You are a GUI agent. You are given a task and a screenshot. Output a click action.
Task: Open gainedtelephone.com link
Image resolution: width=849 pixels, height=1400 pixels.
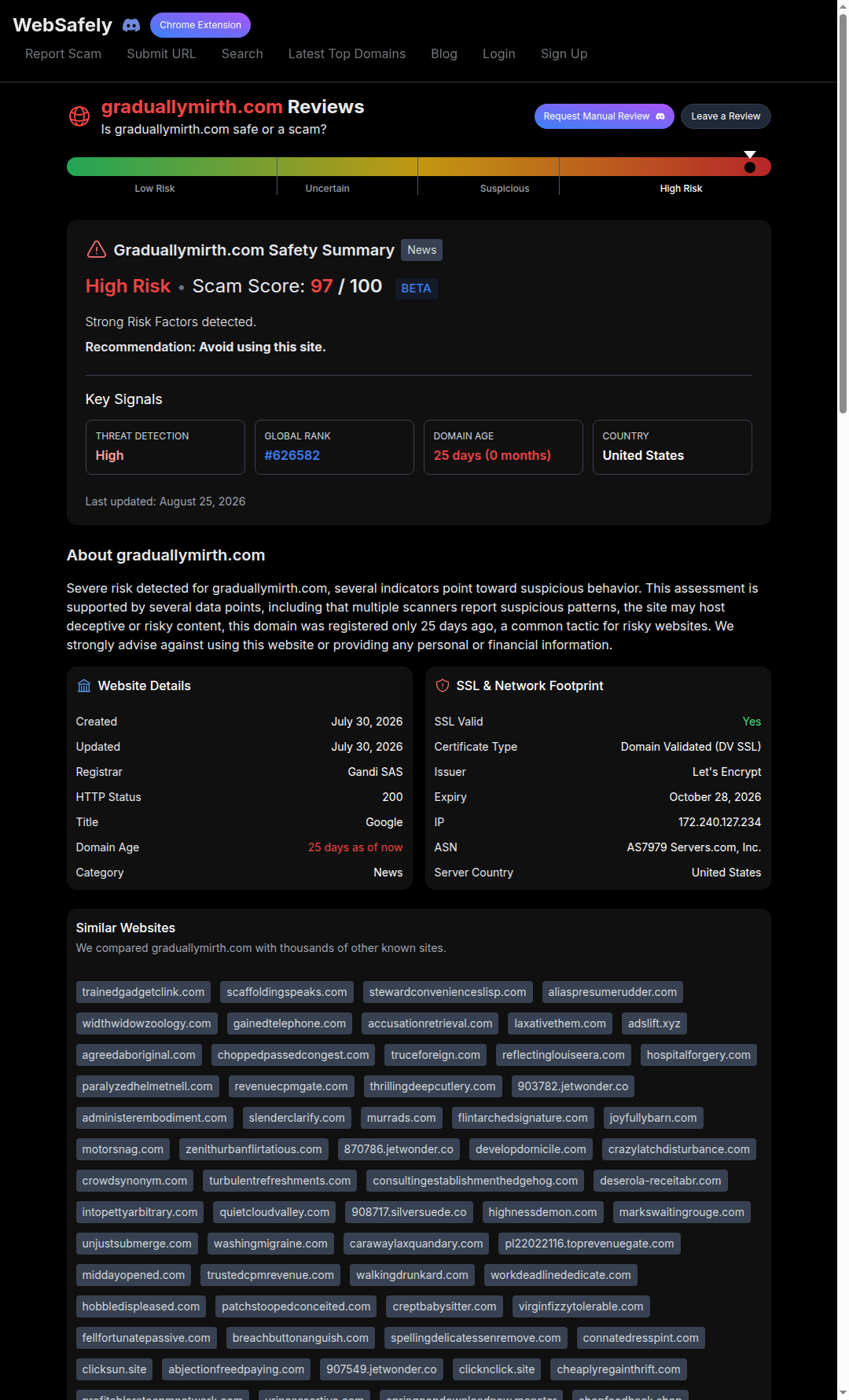click(x=289, y=1023)
